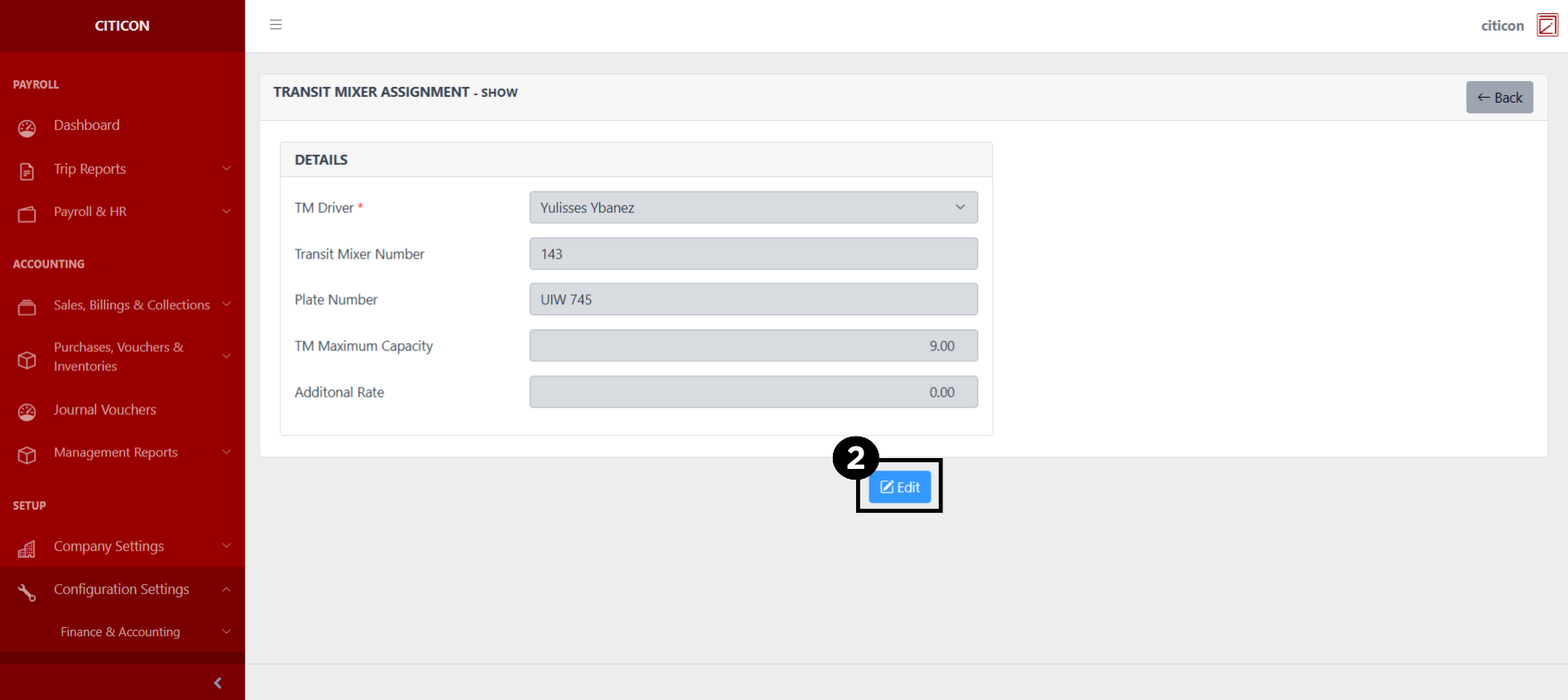This screenshot has width=1568, height=700.
Task: Expand the Trip Reports chevron
Action: tap(226, 168)
